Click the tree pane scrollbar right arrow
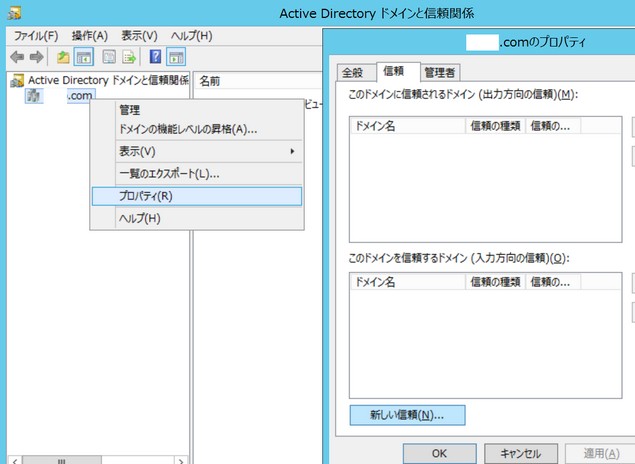The width and height of the screenshot is (635, 464). (x=181, y=461)
